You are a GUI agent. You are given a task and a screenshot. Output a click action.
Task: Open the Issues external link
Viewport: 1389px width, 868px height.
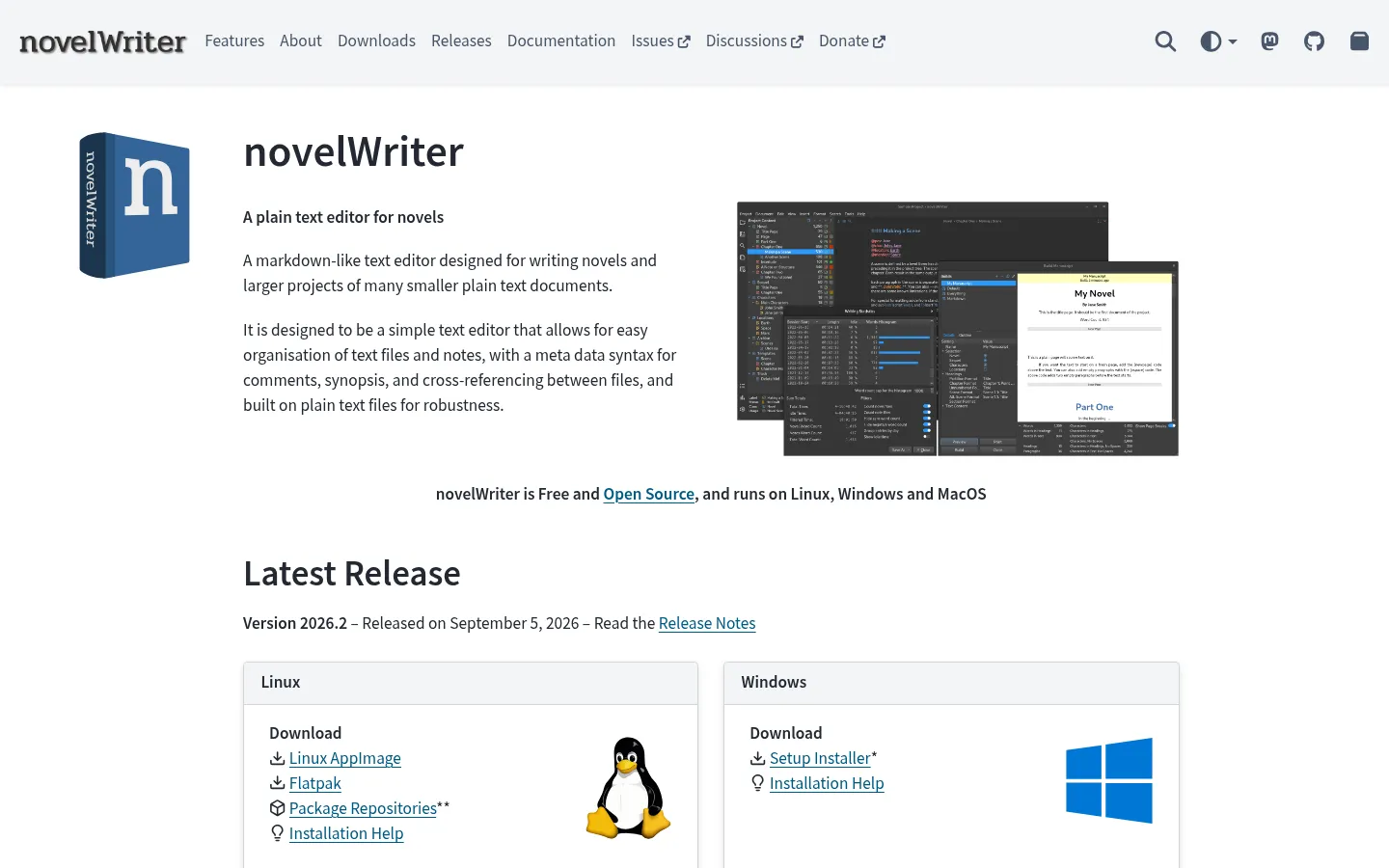(661, 41)
